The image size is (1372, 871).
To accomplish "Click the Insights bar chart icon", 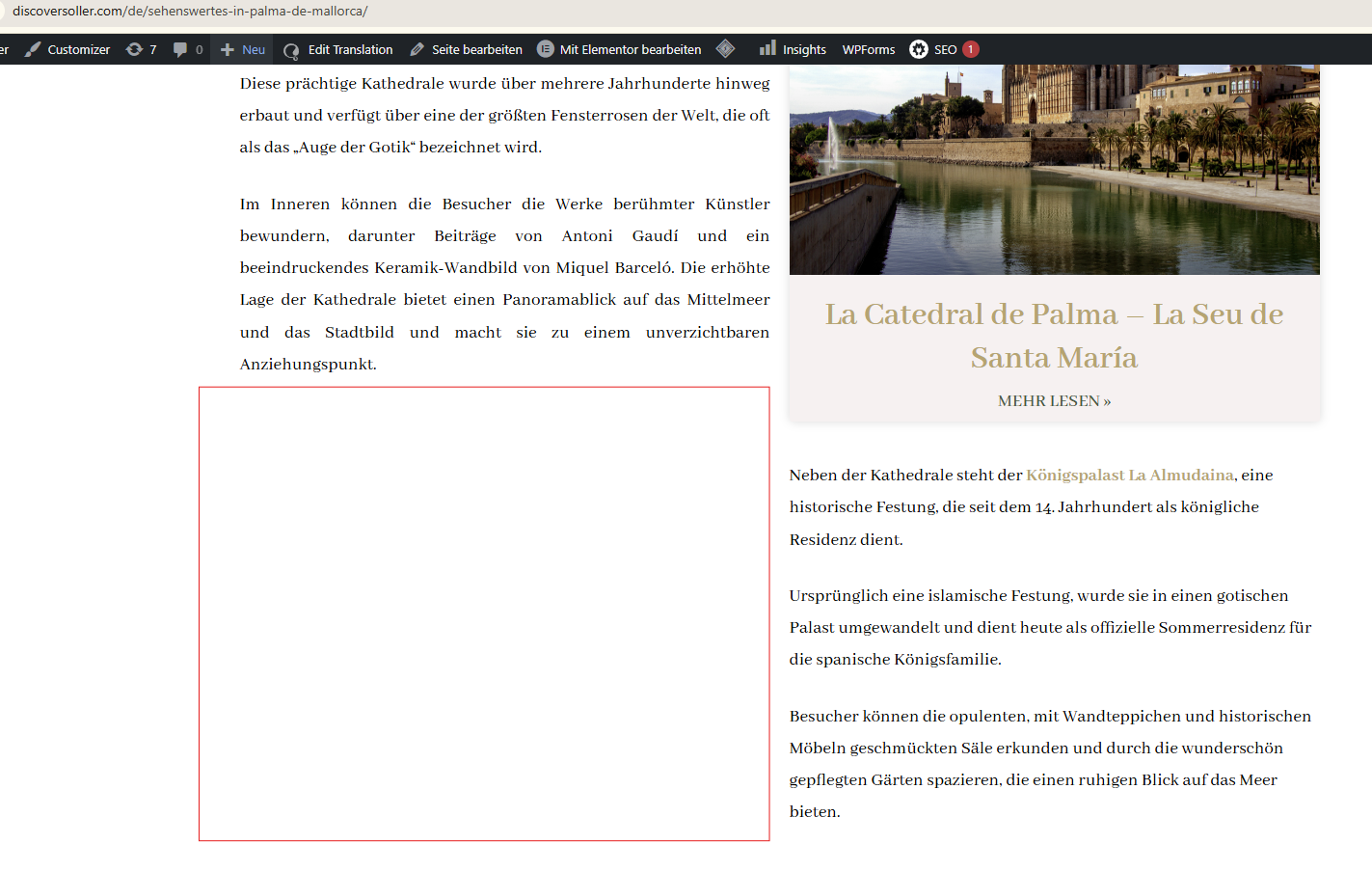I will [767, 48].
